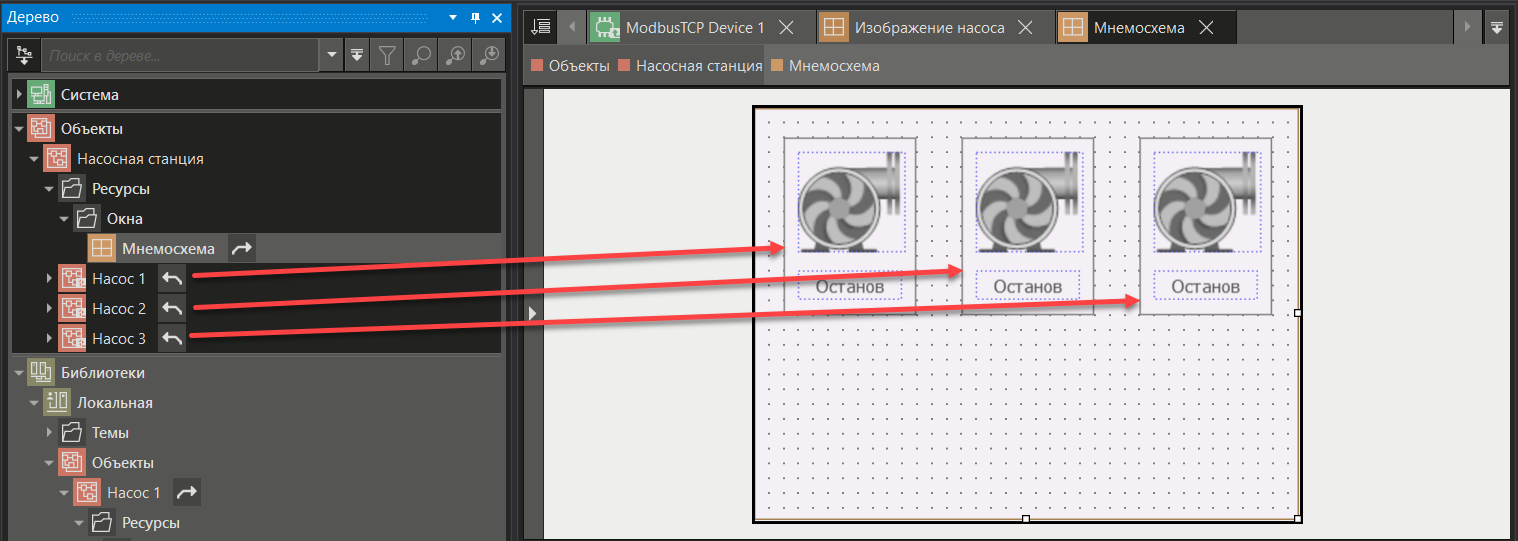Image resolution: width=1518 pixels, height=541 pixels.
Task: Click the back arrow icon beside Насос 1
Action: [172, 278]
